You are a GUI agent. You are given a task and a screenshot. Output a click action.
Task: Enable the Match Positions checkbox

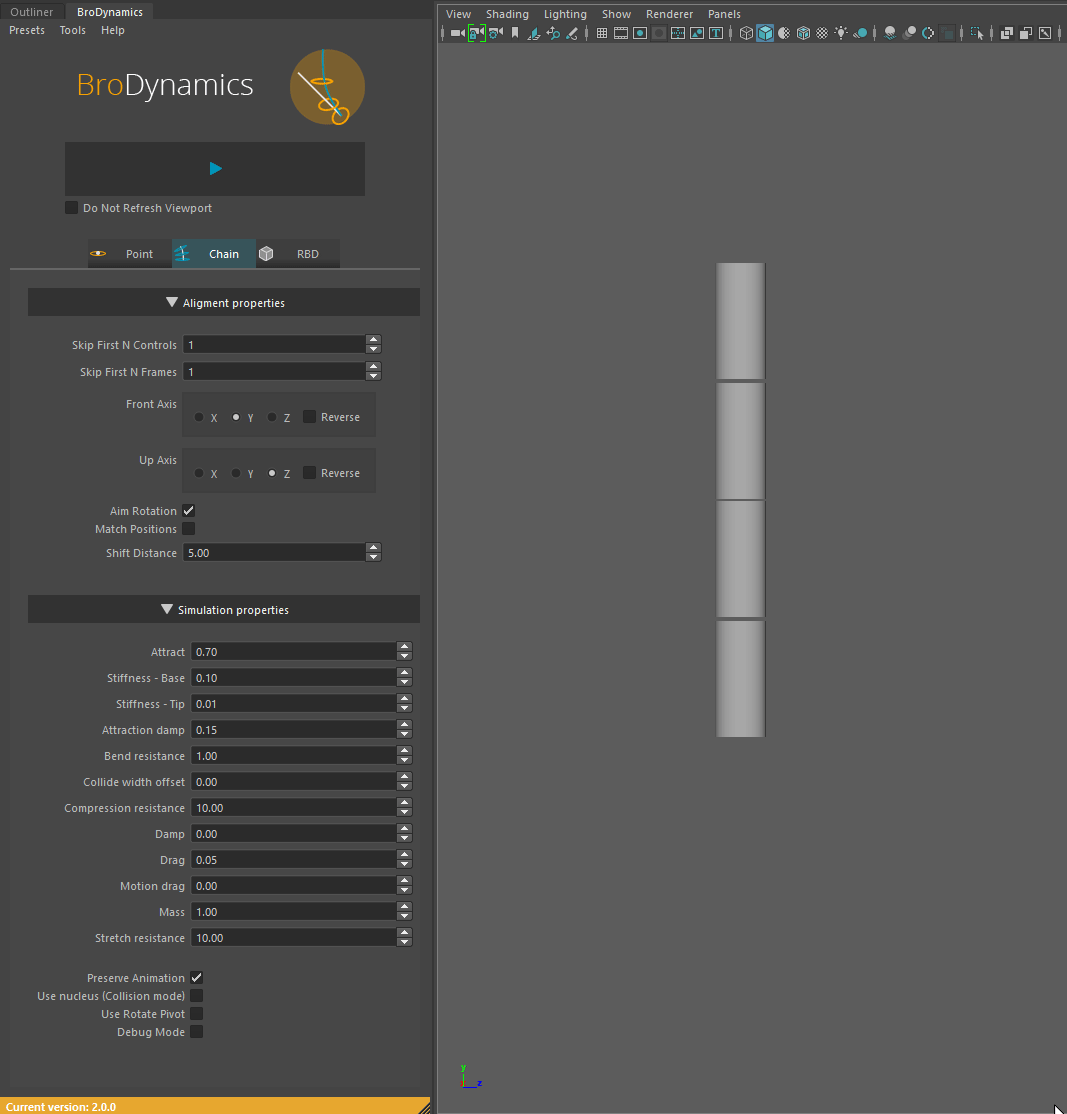click(188, 529)
